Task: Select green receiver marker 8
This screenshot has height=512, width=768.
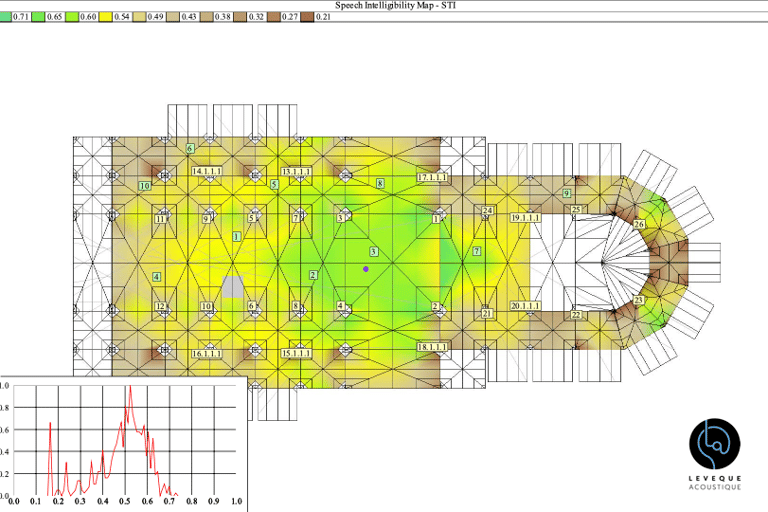Action: 380,183
